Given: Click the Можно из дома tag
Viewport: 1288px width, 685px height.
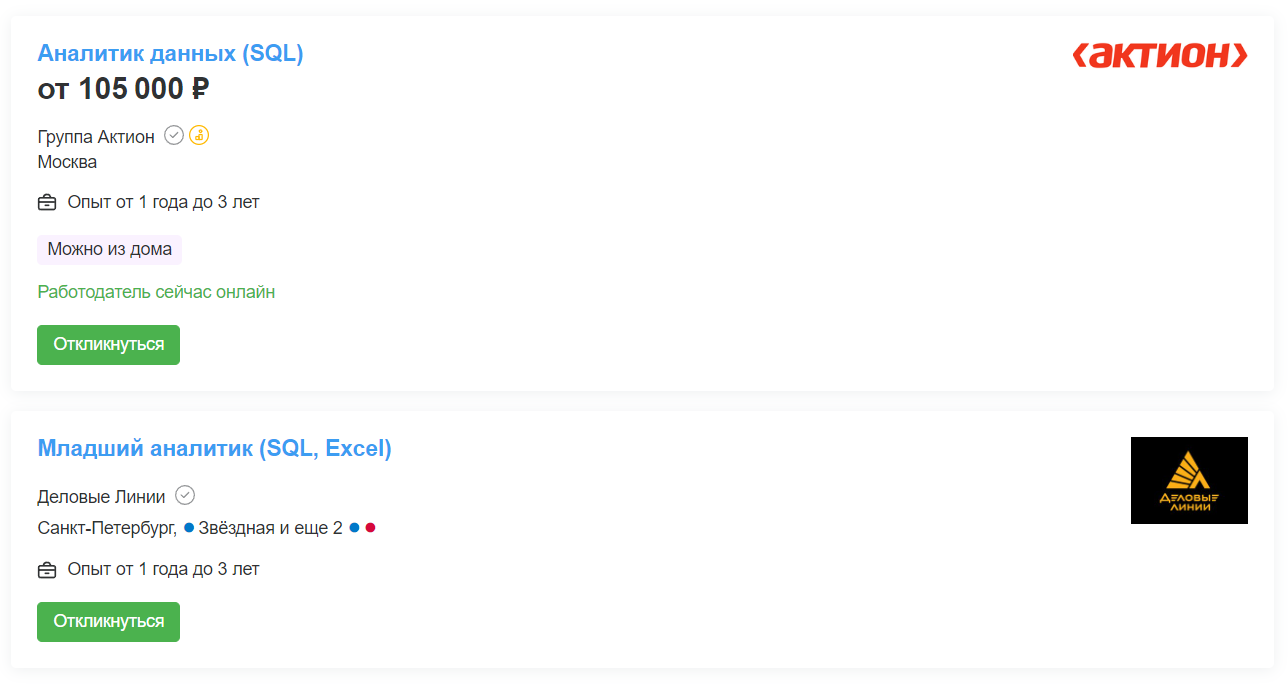Looking at the screenshot, I should click(x=110, y=250).
